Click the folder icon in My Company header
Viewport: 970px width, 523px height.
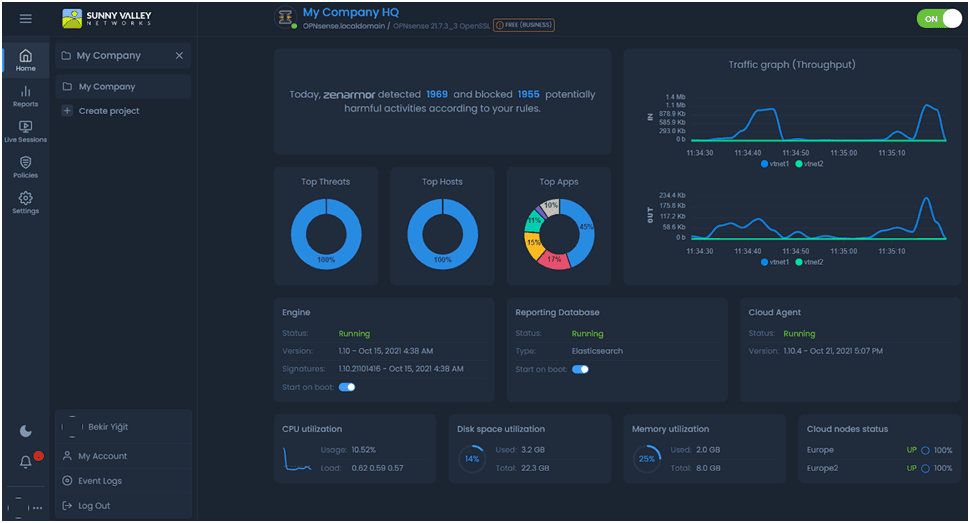pos(66,56)
